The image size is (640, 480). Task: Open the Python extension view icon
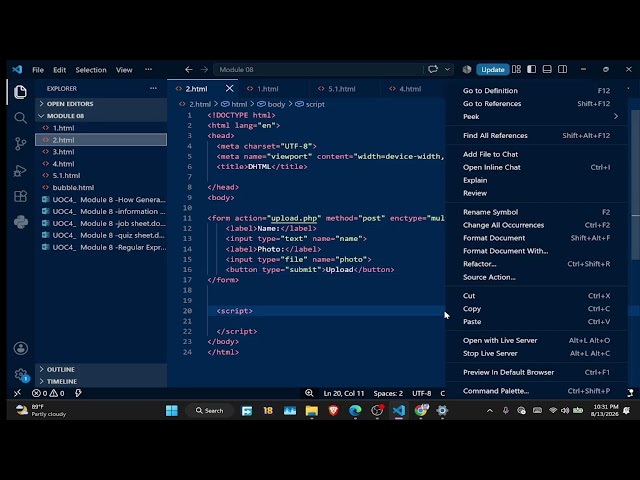[20, 222]
